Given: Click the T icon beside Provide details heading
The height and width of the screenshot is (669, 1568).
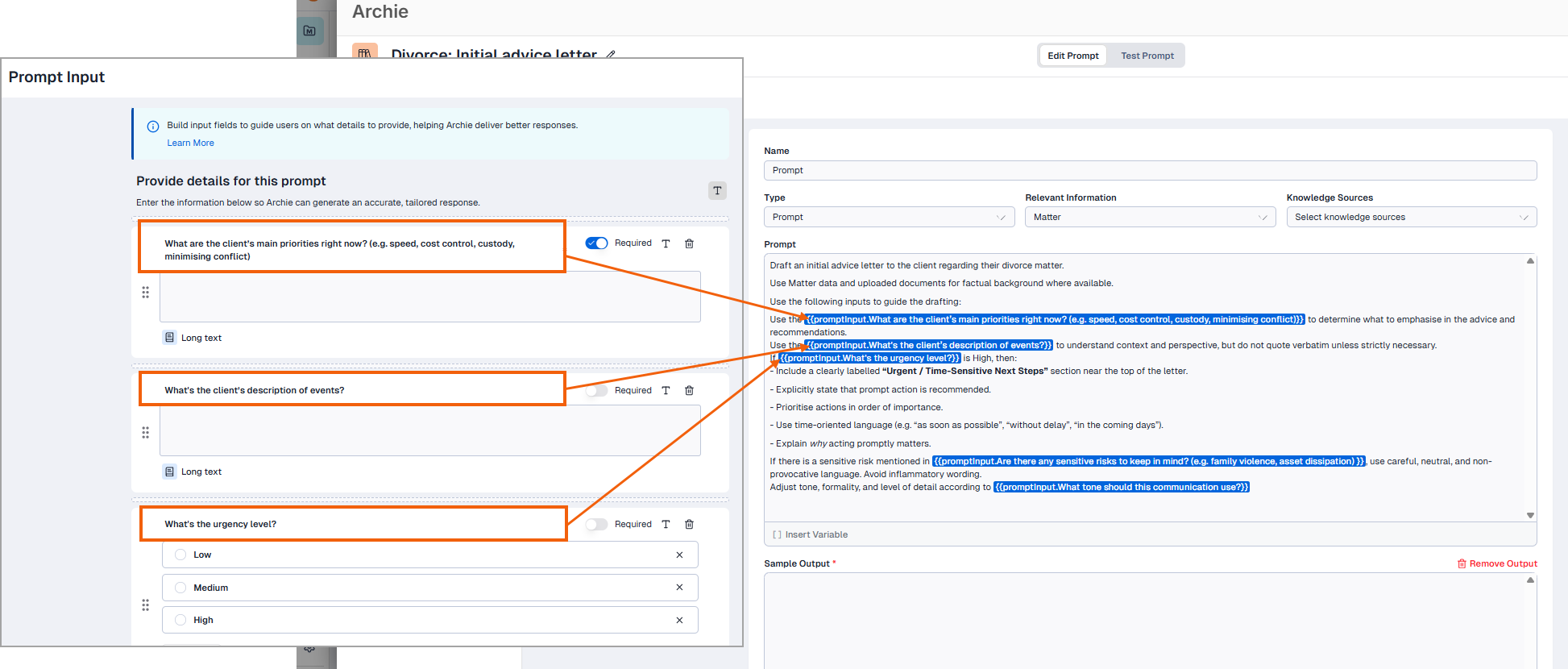Looking at the screenshot, I should point(717,190).
